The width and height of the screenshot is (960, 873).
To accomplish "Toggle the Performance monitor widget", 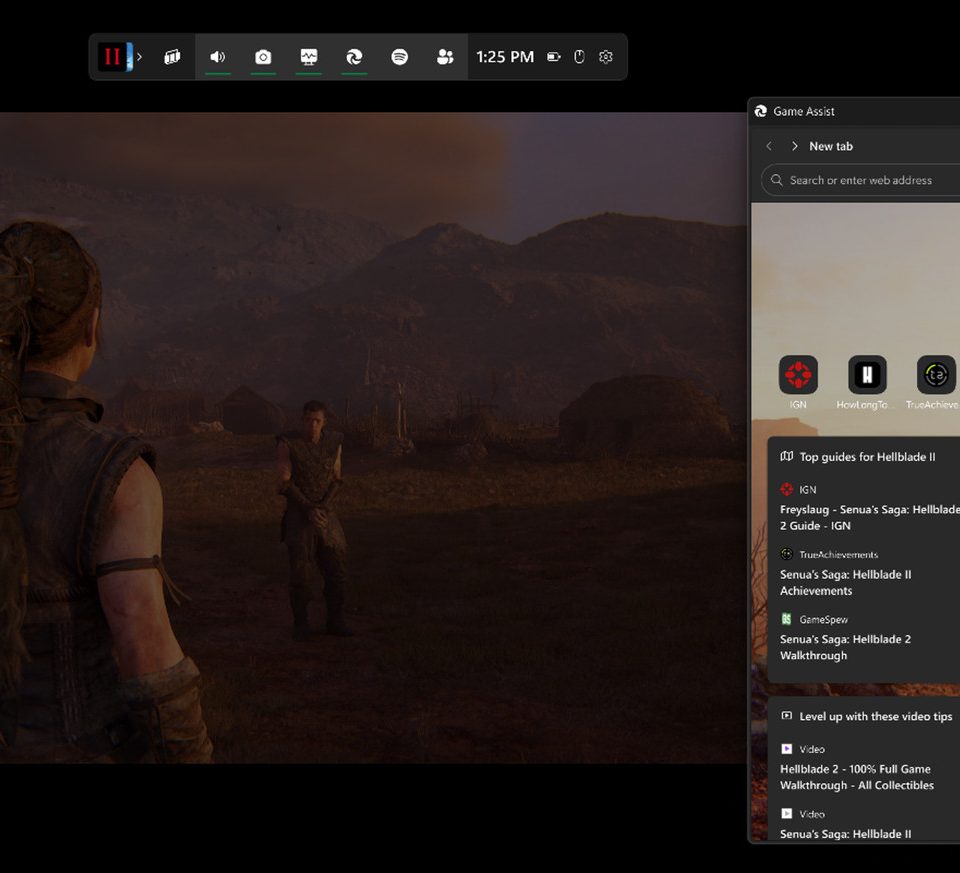I will coord(309,57).
